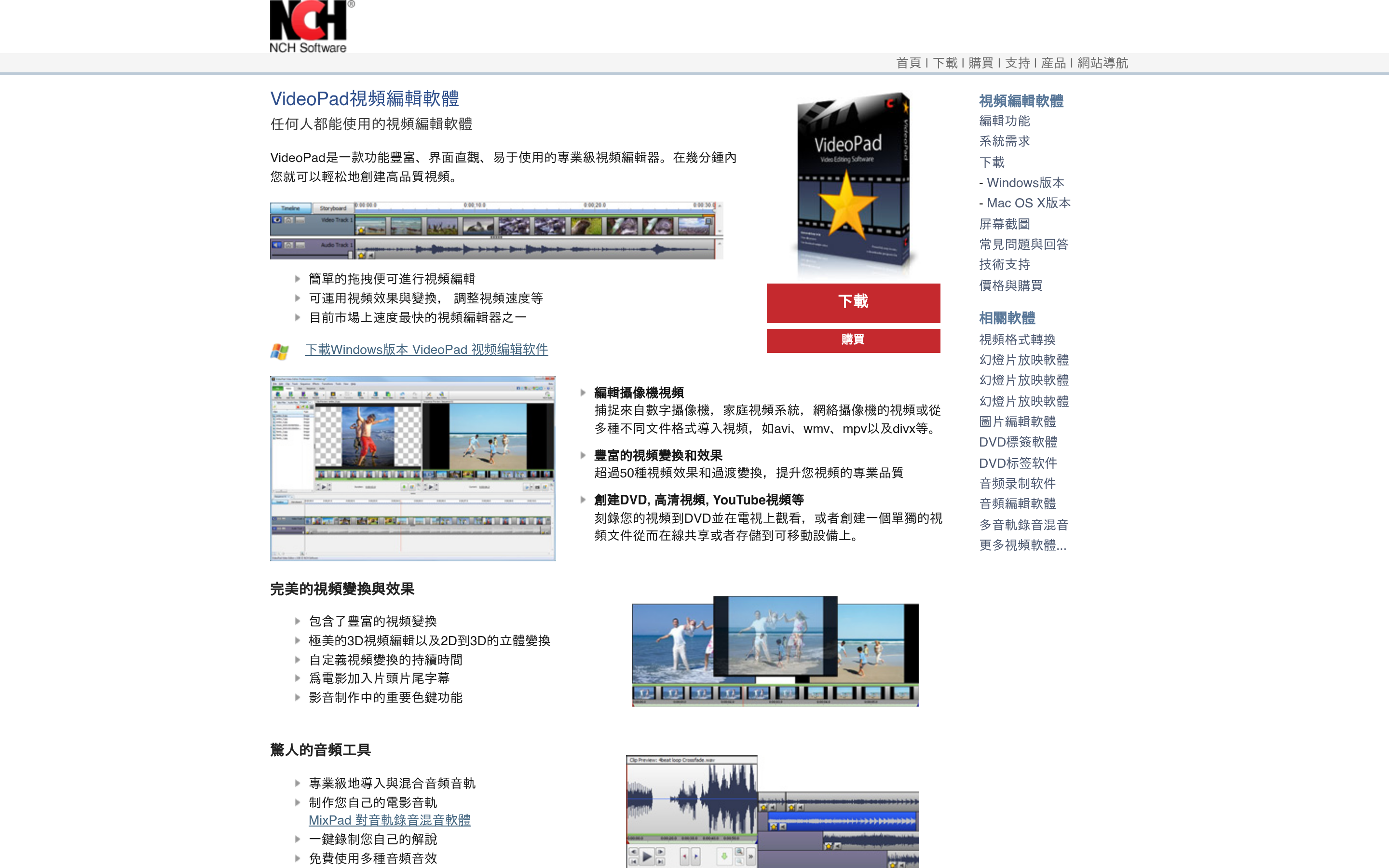Select Windows版本 sidebar link
The height and width of the screenshot is (868, 1389).
[1025, 183]
